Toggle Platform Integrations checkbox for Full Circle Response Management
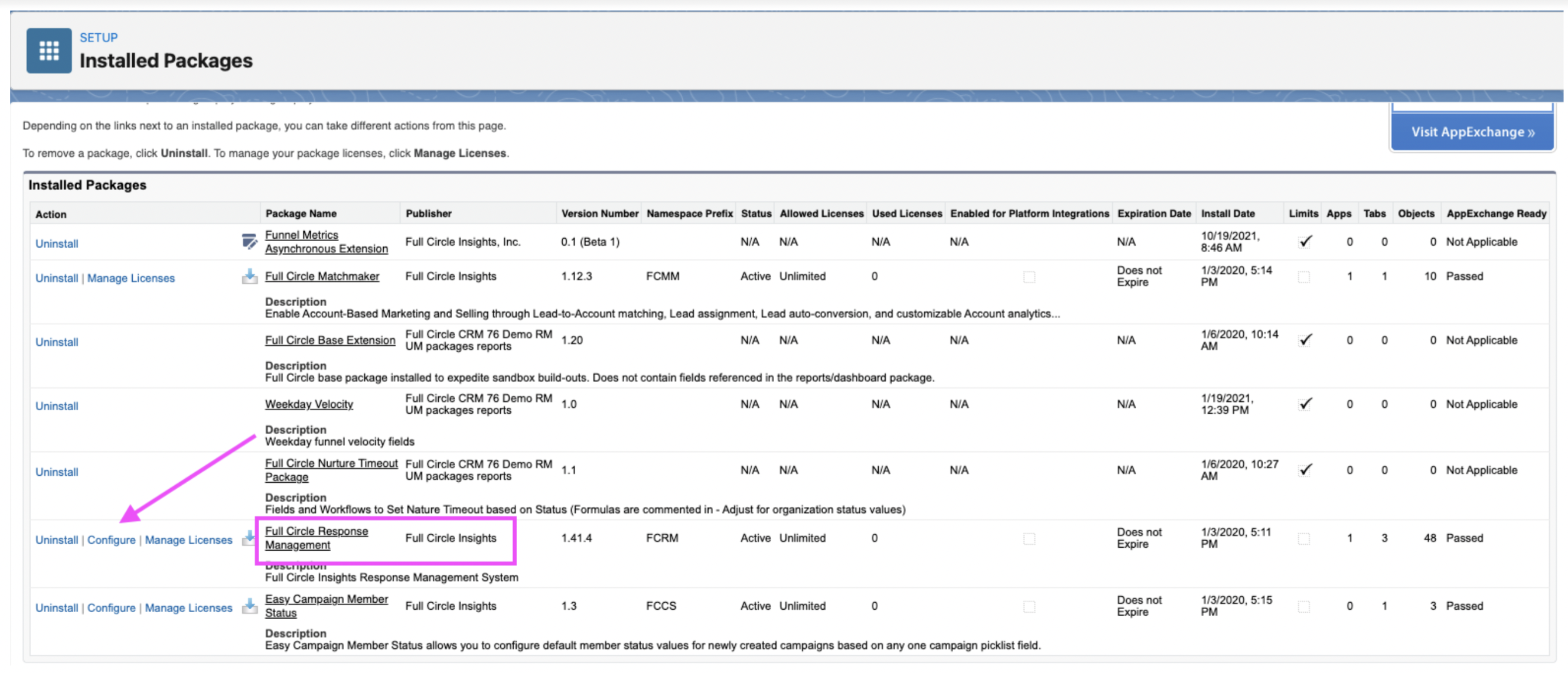Image resolution: width=1568 pixels, height=673 pixels. point(1029,539)
